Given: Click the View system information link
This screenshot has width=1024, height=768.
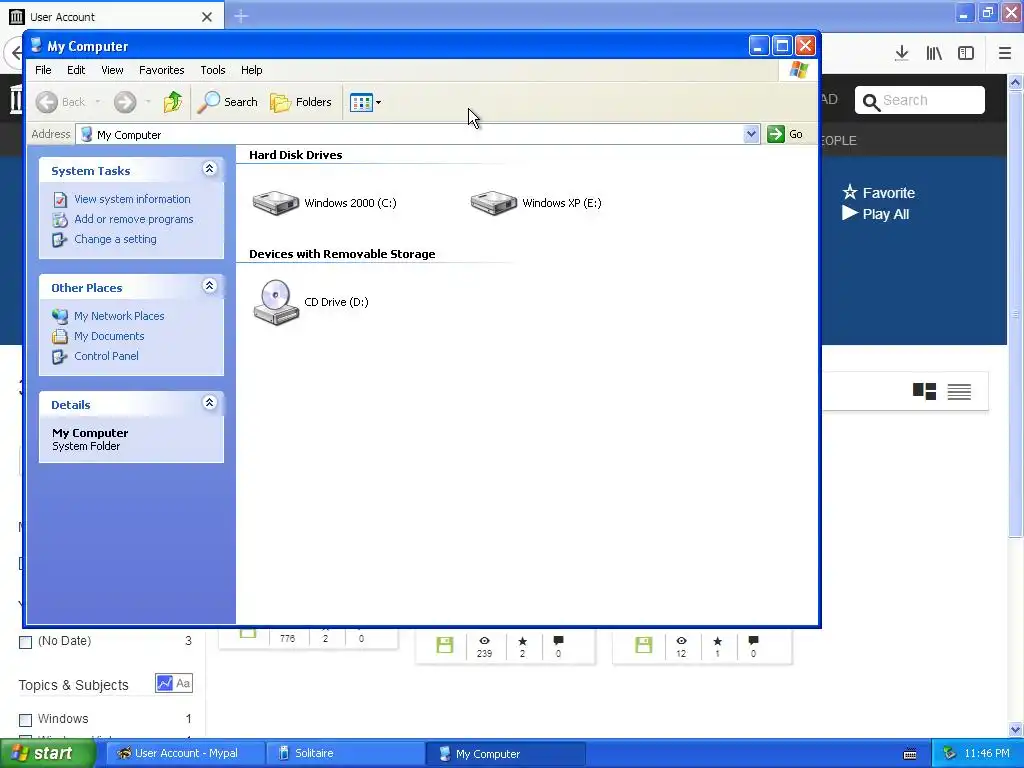Looking at the screenshot, I should 132,199.
